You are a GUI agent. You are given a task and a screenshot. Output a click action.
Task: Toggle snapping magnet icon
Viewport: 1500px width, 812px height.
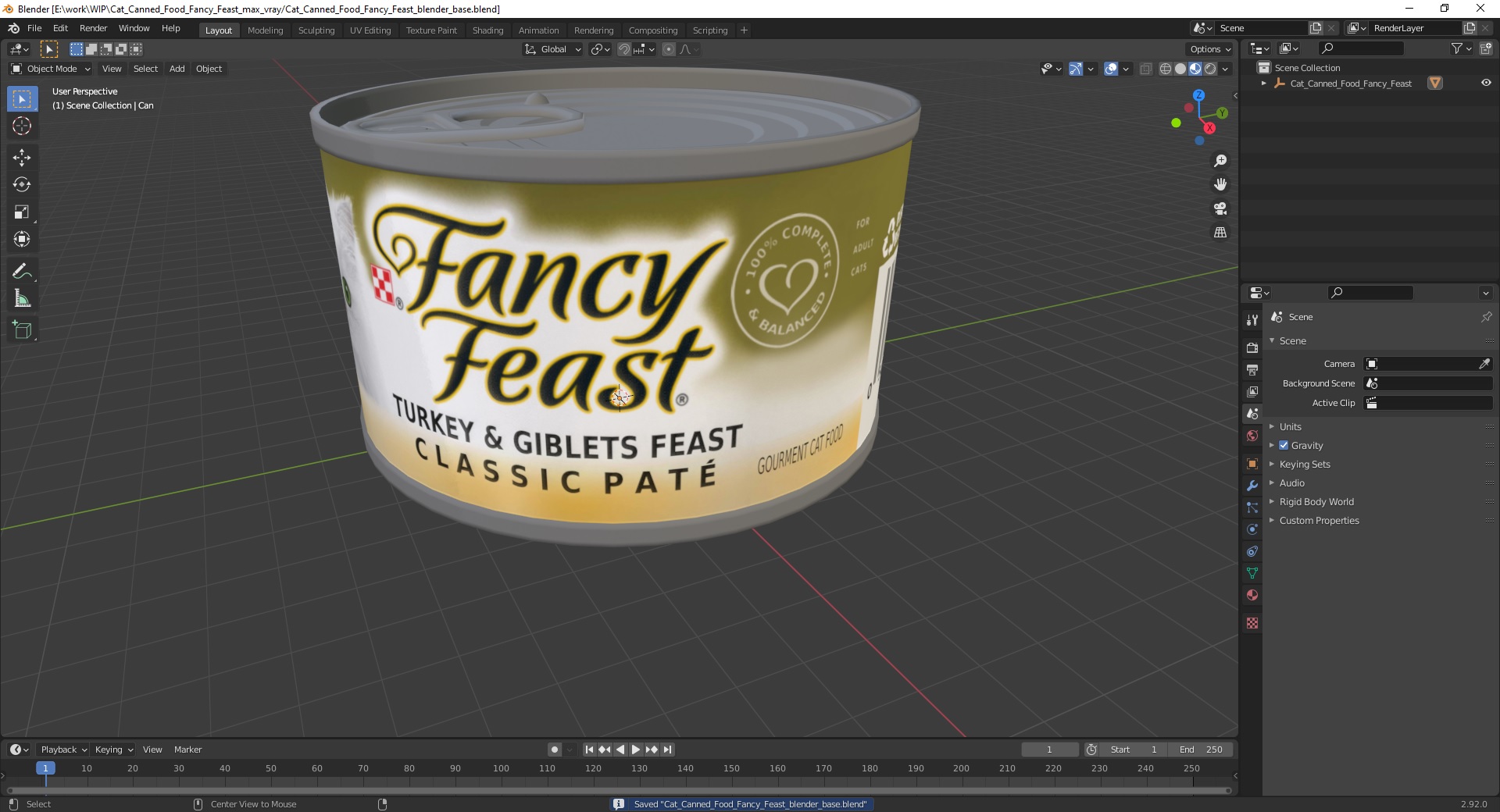[x=624, y=49]
